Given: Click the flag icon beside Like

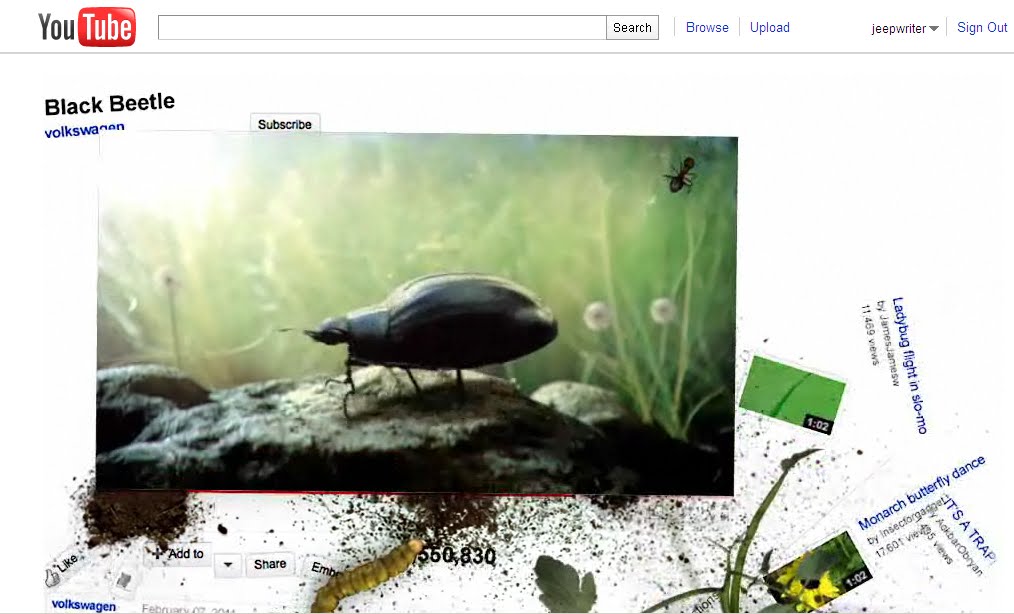Looking at the screenshot, I should click(124, 580).
